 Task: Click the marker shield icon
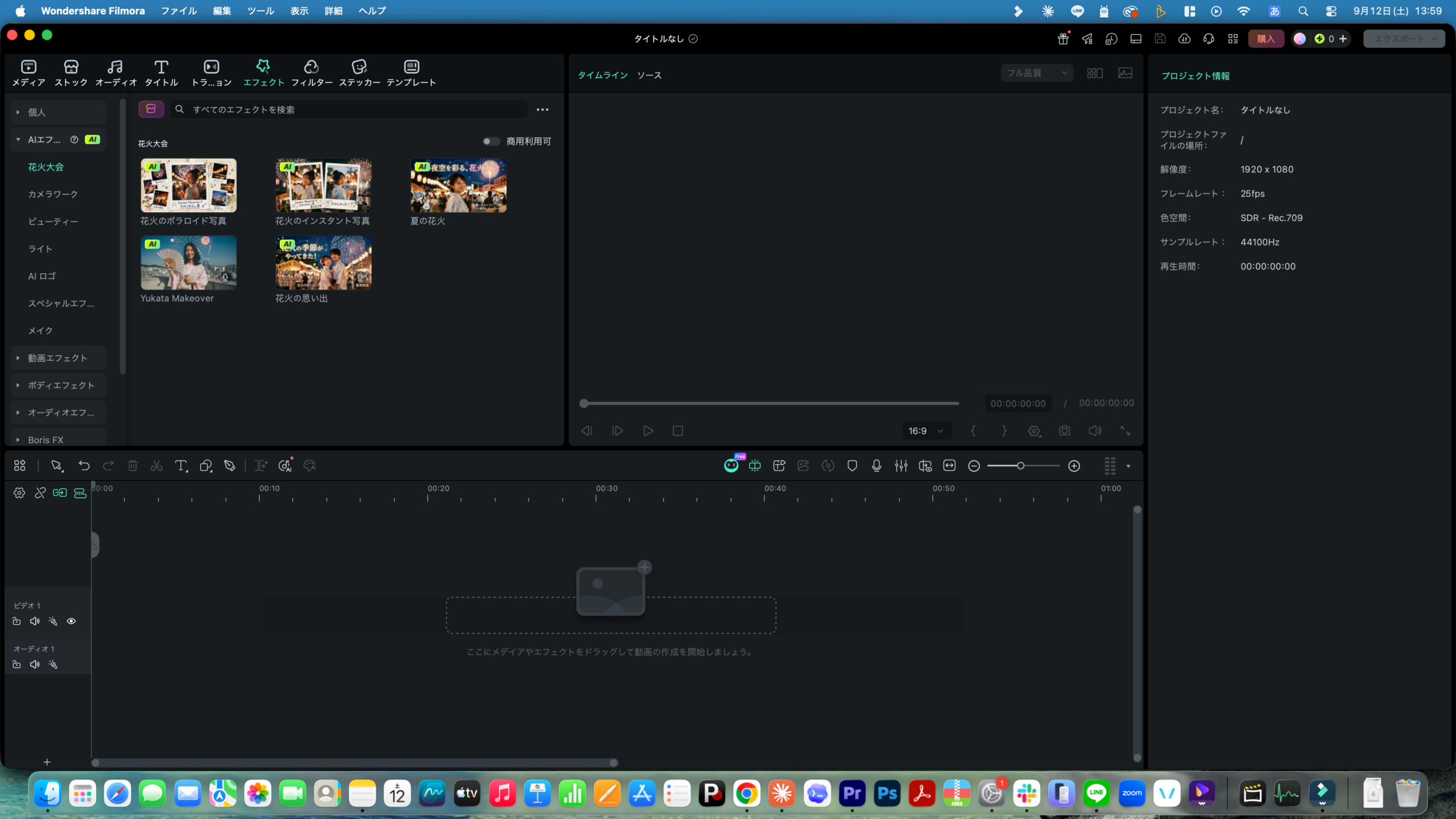tap(852, 466)
